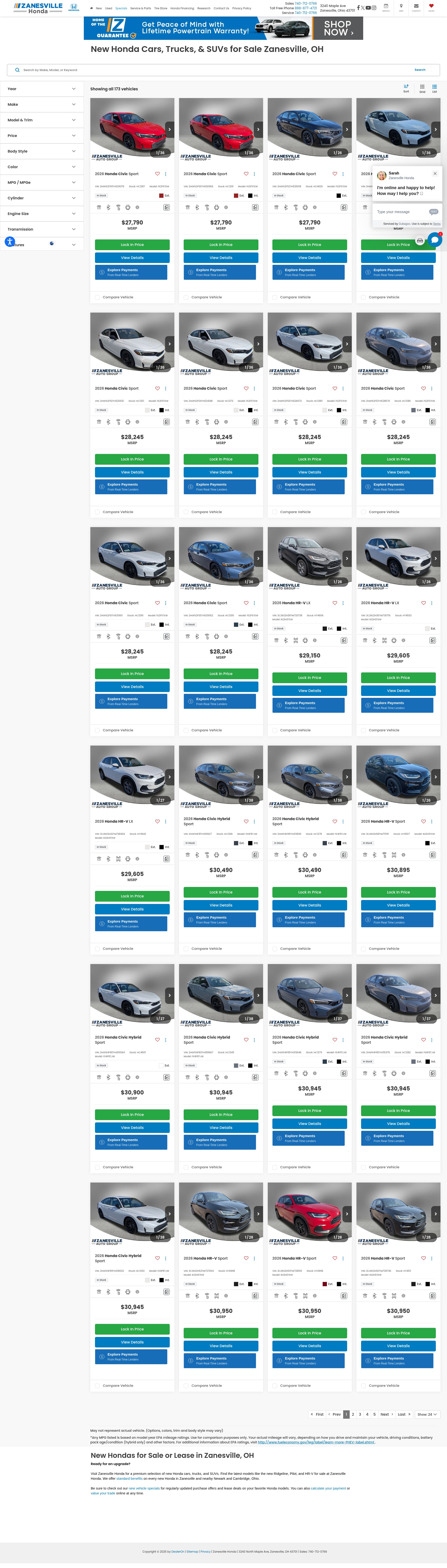Open three-dot menu on $30,895 HR-V Sport

coord(432,822)
